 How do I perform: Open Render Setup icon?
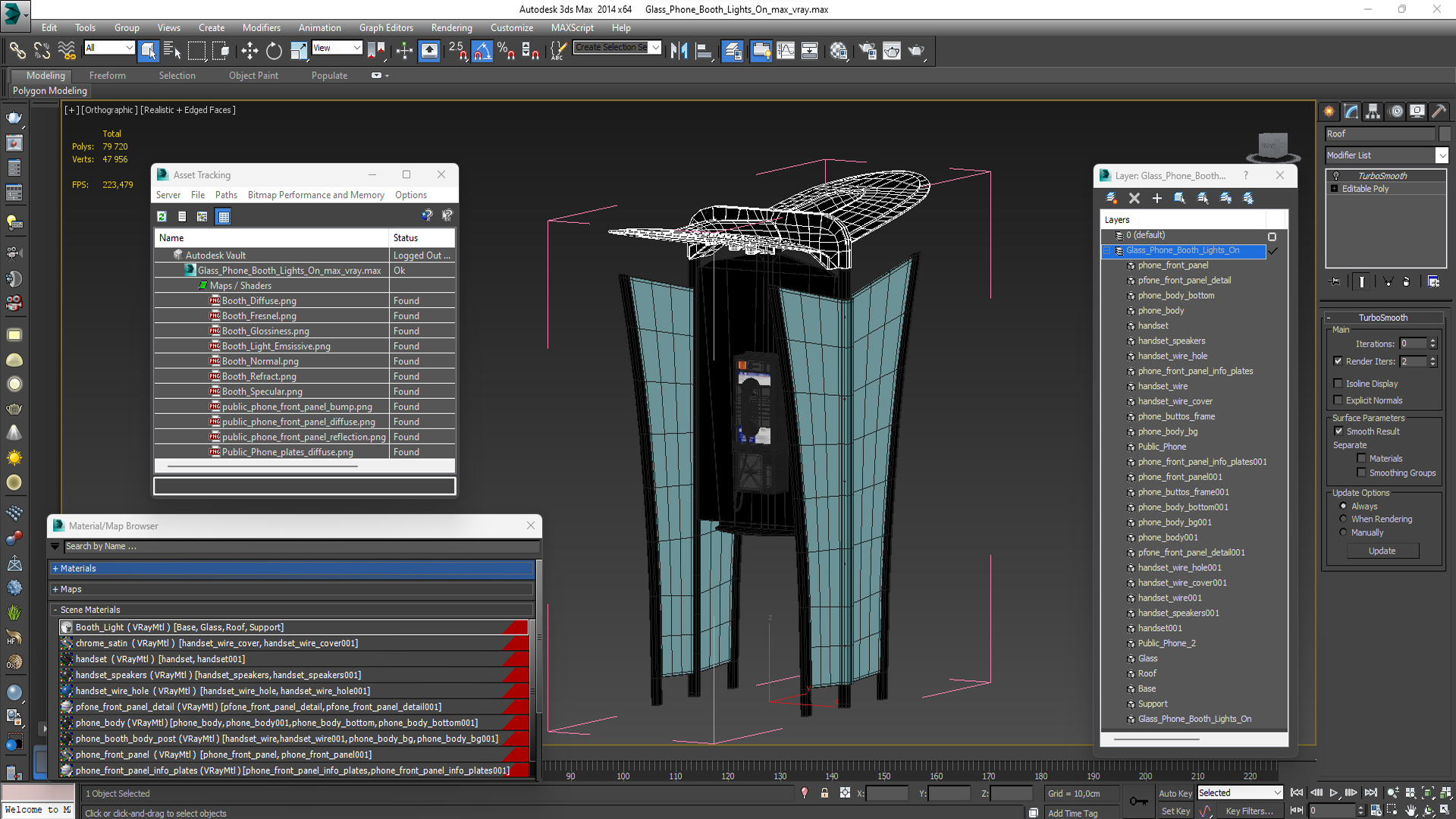coord(867,51)
